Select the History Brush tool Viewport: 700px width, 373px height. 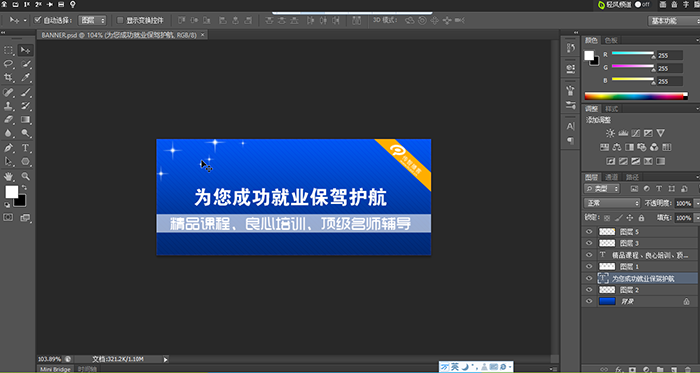coord(25,106)
